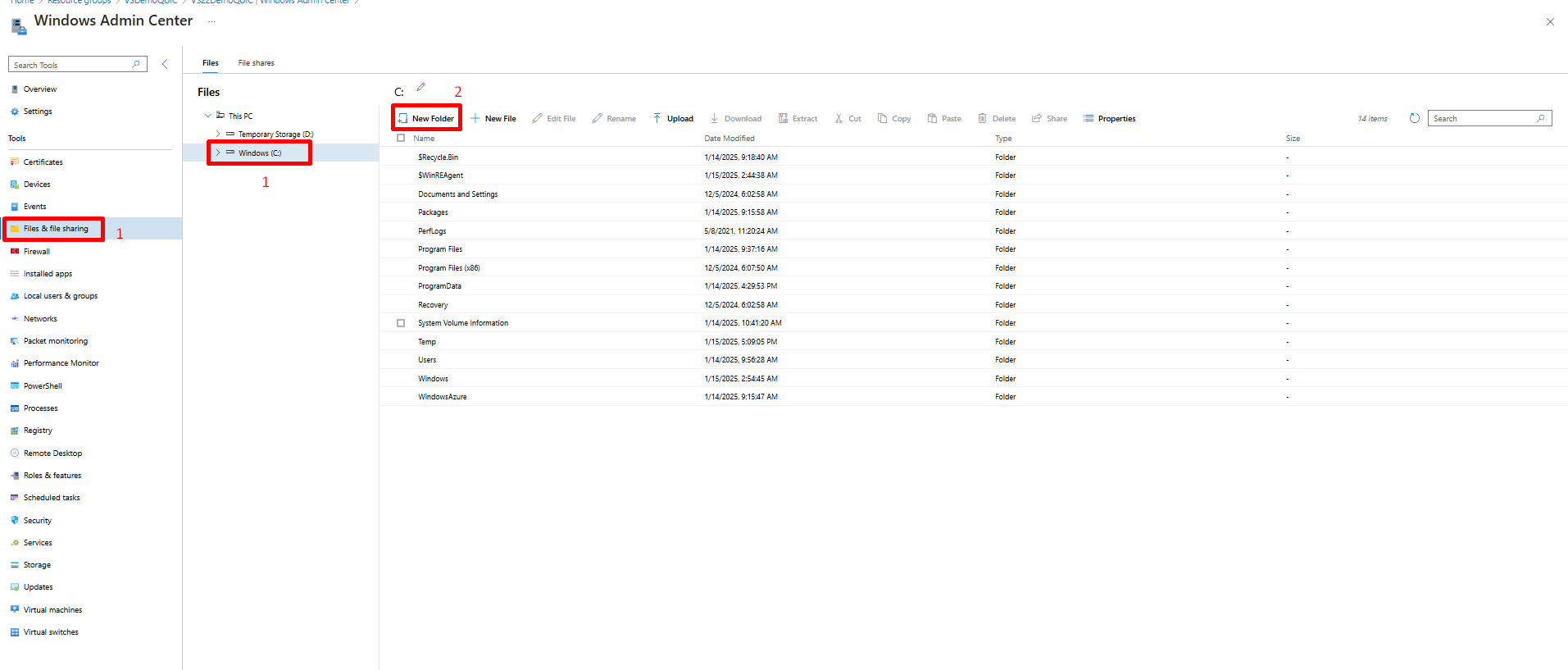Click the Copy toolbar button

pos(894,119)
